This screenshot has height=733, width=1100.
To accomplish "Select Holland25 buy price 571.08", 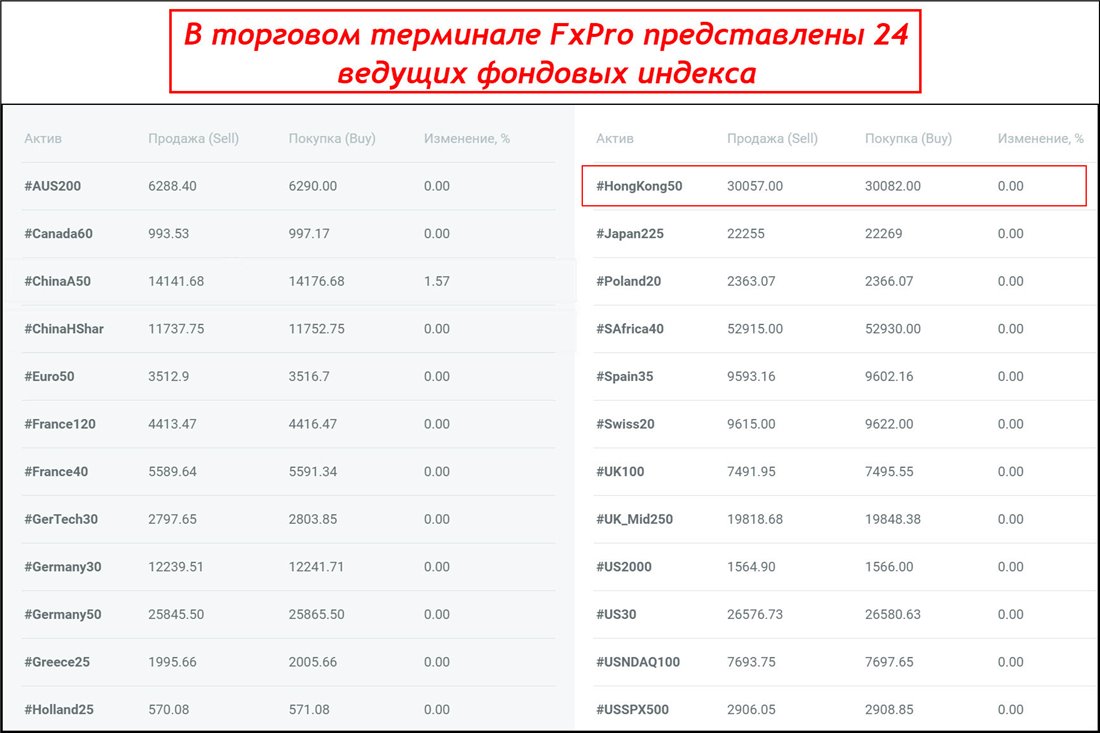I will (x=309, y=710).
